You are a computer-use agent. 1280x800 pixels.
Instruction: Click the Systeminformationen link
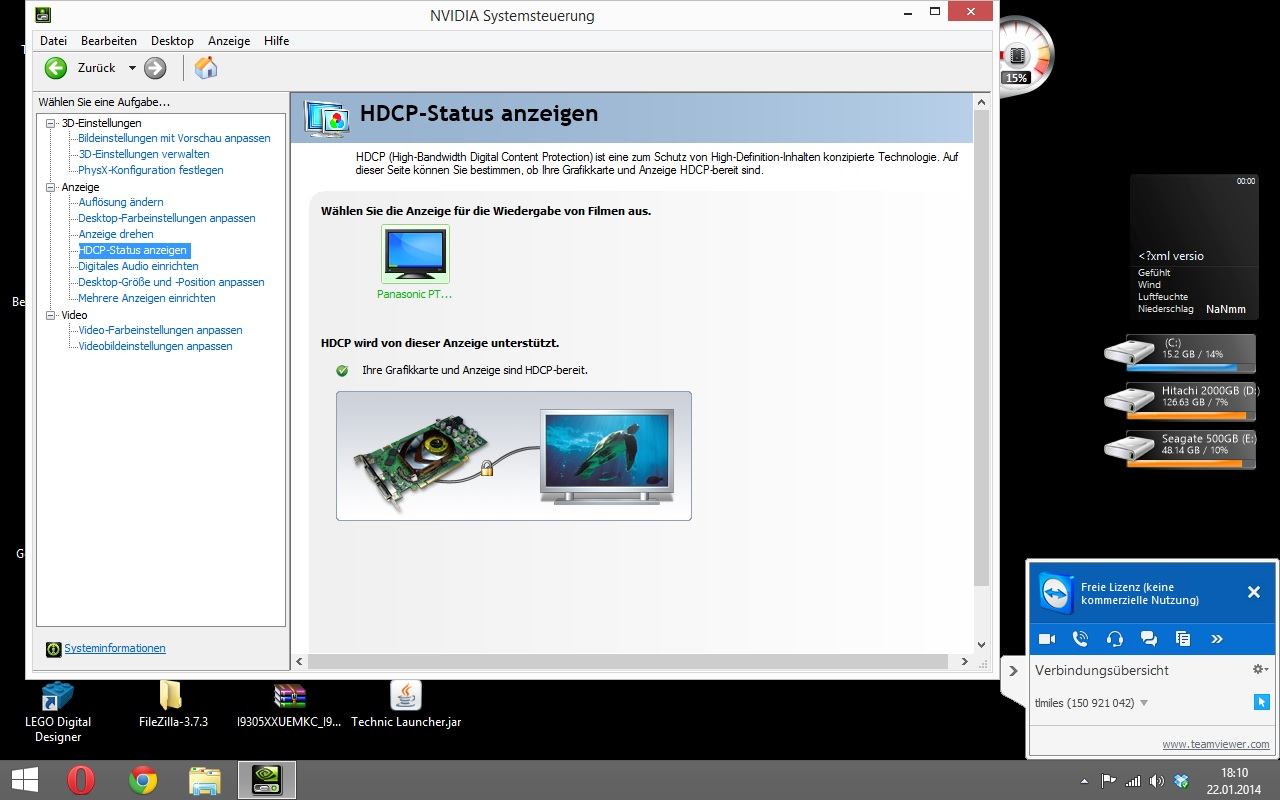(115, 648)
